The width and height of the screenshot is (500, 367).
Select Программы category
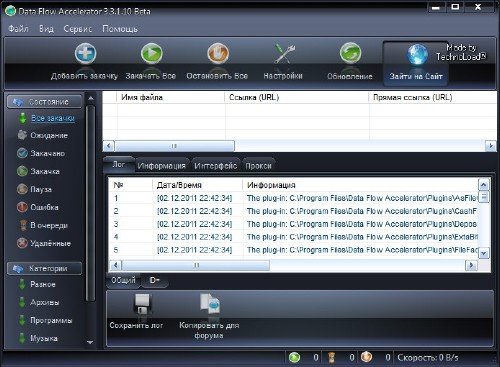coord(51,320)
